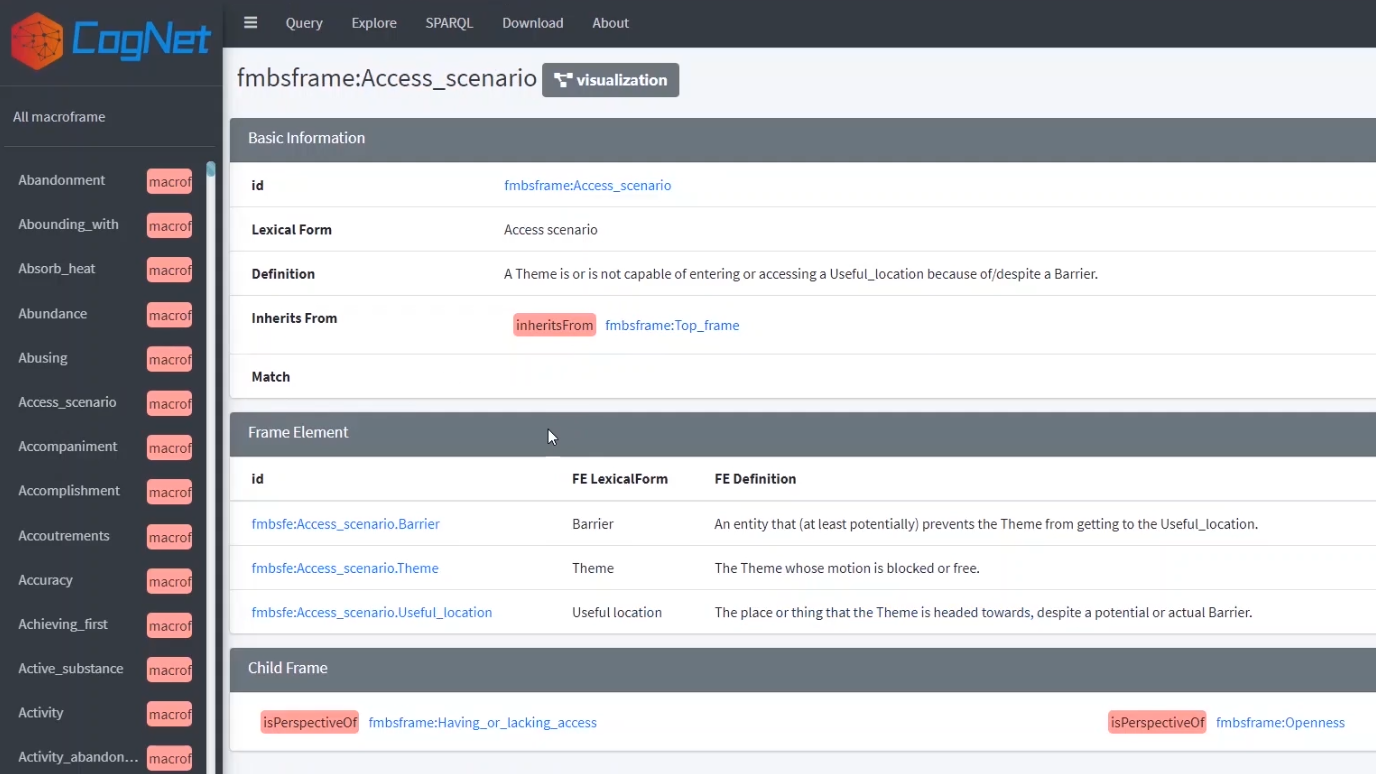Viewport: 1376px width, 774px height.
Task: Select Accomplishment in the sidebar
Action: pyautogui.click(x=69, y=491)
